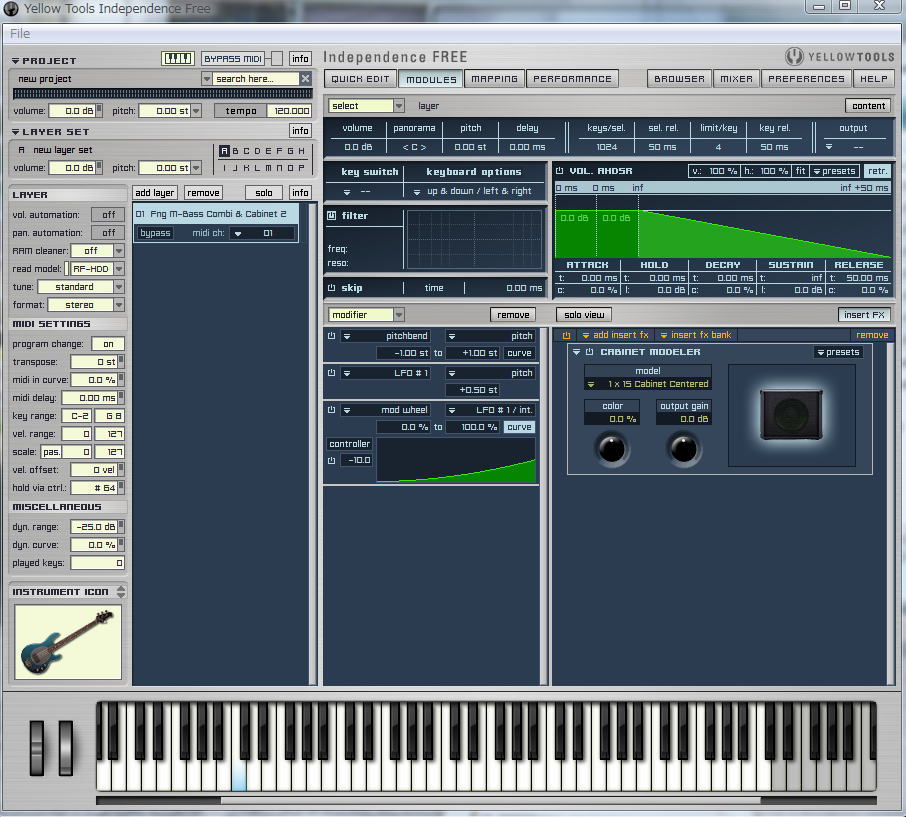Open the Preferences tab
Screen dimensions: 906x817
[x=806, y=79]
